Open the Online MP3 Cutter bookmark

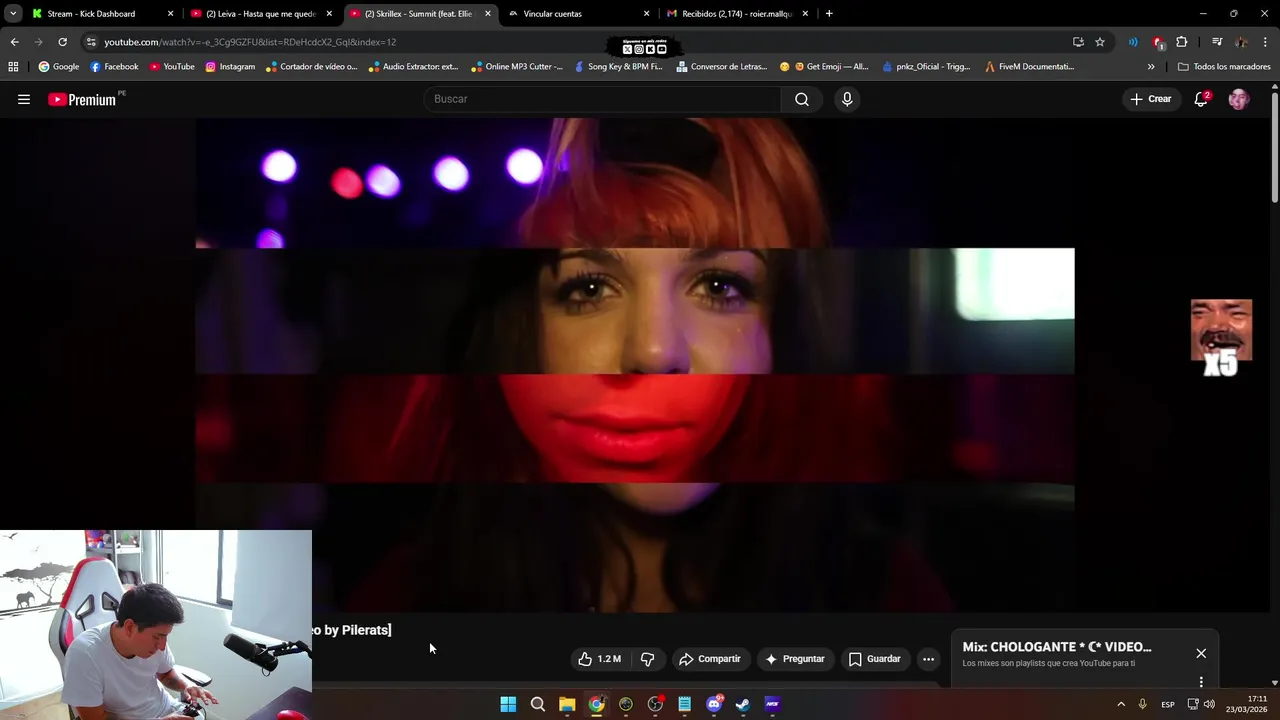(516, 67)
